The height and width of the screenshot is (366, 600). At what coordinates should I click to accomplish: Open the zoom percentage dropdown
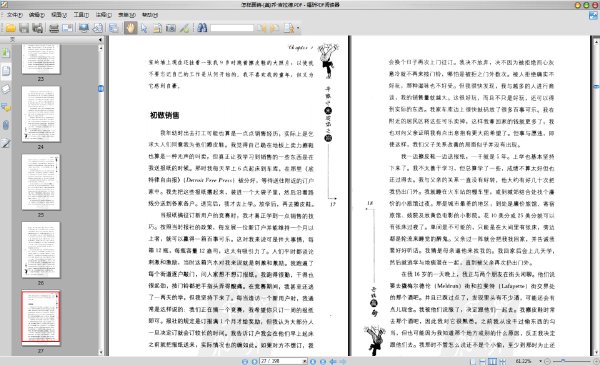540,361
